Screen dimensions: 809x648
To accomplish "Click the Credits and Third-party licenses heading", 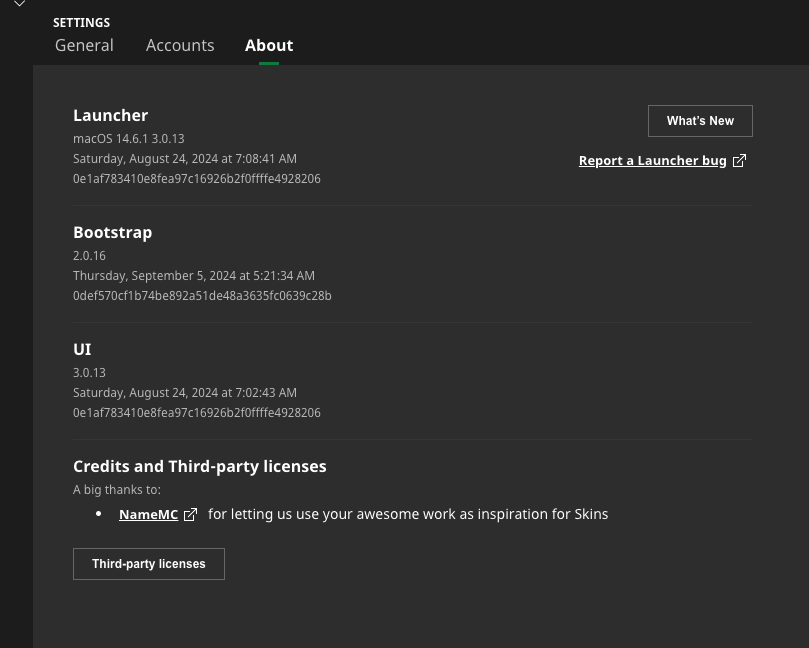I will pyautogui.click(x=199, y=467).
